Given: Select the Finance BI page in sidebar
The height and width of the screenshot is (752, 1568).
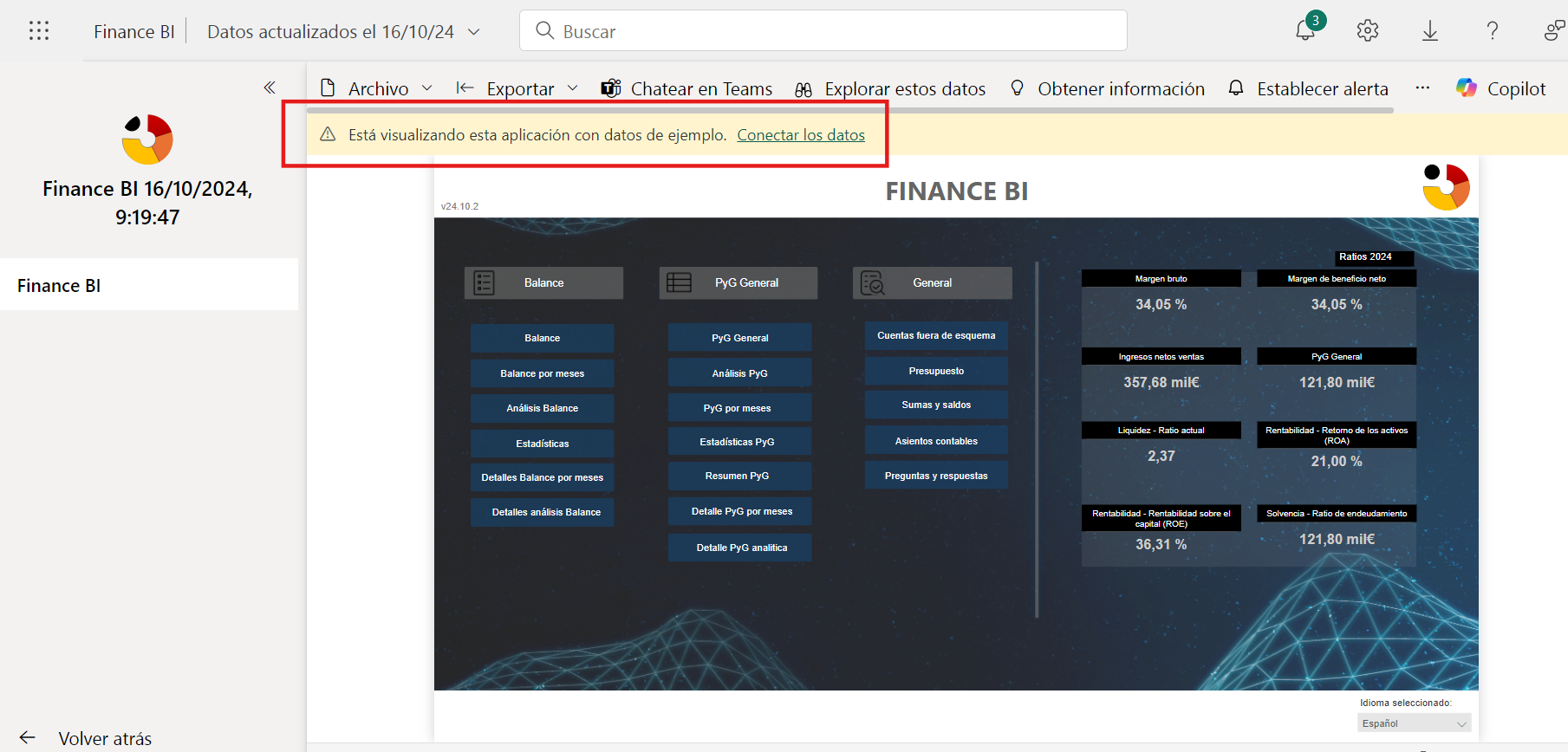Looking at the screenshot, I should [x=149, y=285].
